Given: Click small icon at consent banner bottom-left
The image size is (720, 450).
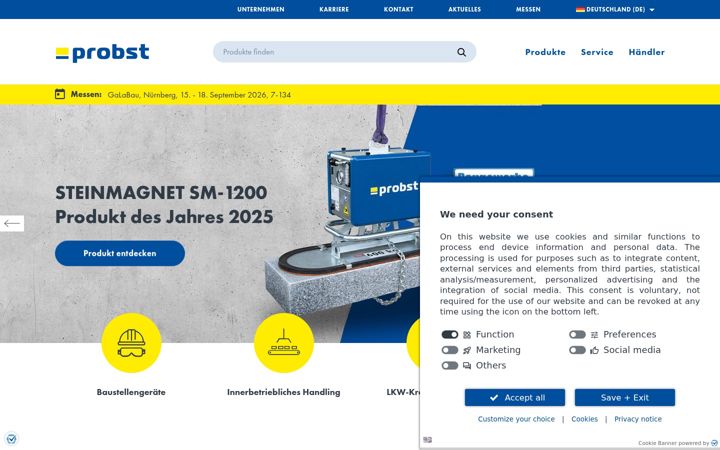Looking at the screenshot, I should 428,440.
